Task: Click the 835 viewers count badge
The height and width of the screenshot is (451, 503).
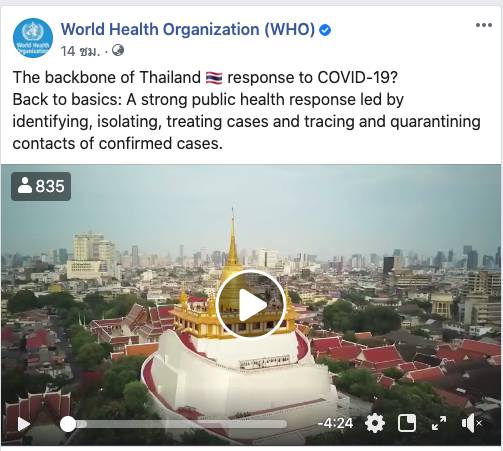Action: [41, 186]
